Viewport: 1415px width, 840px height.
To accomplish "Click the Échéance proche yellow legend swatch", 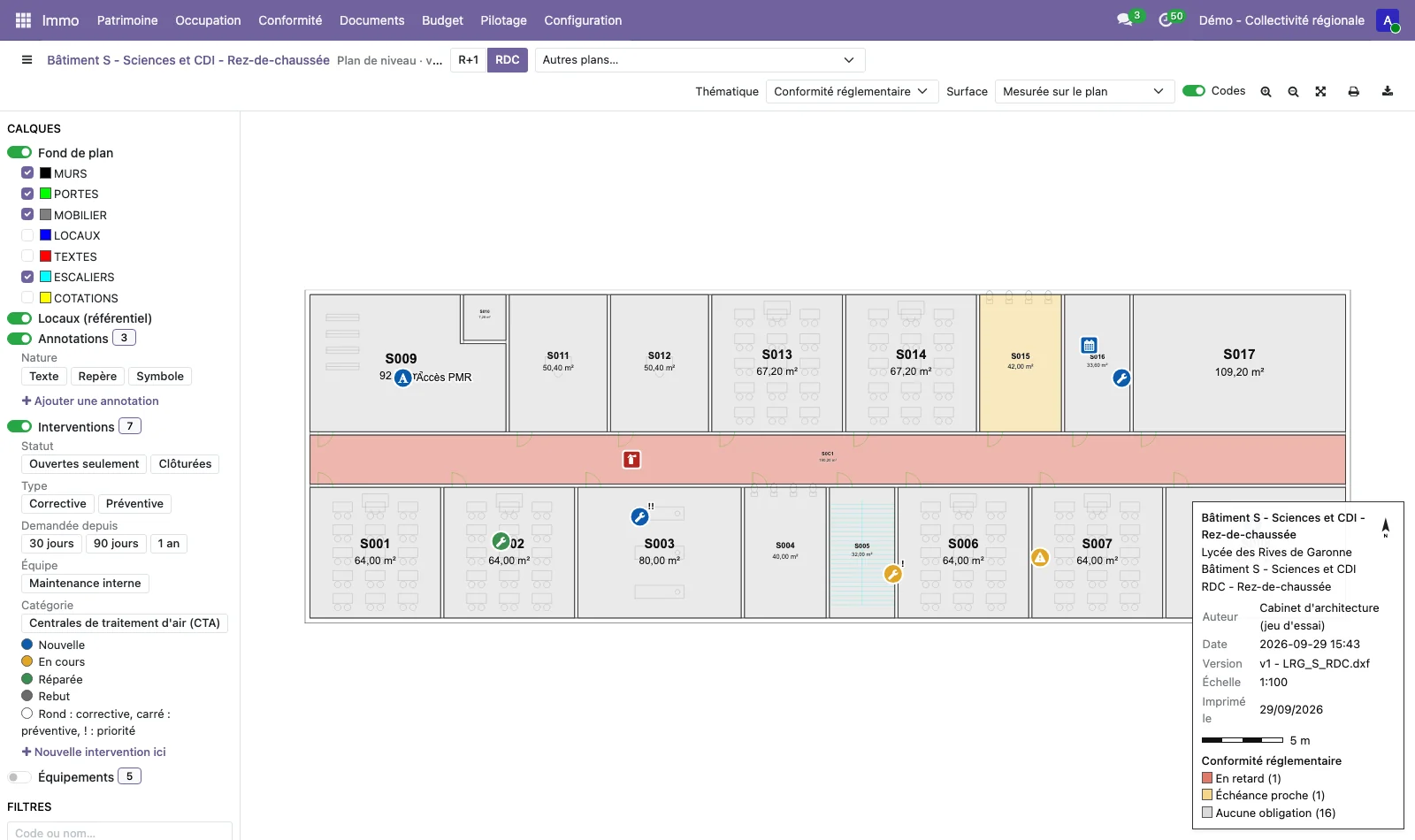I will (1207, 795).
